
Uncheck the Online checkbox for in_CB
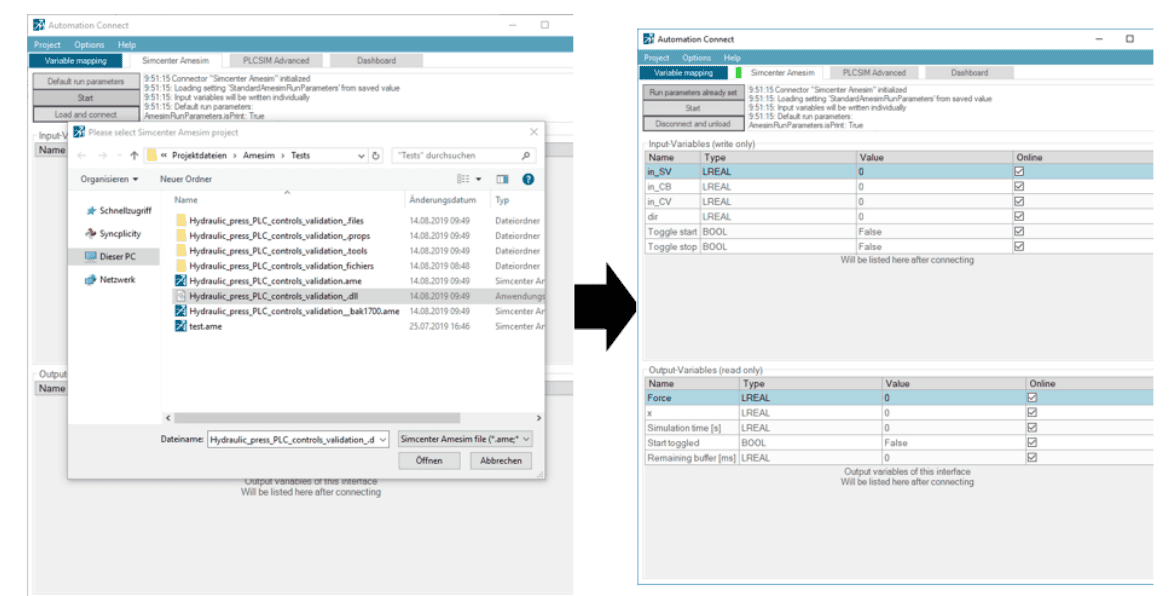tap(1019, 187)
